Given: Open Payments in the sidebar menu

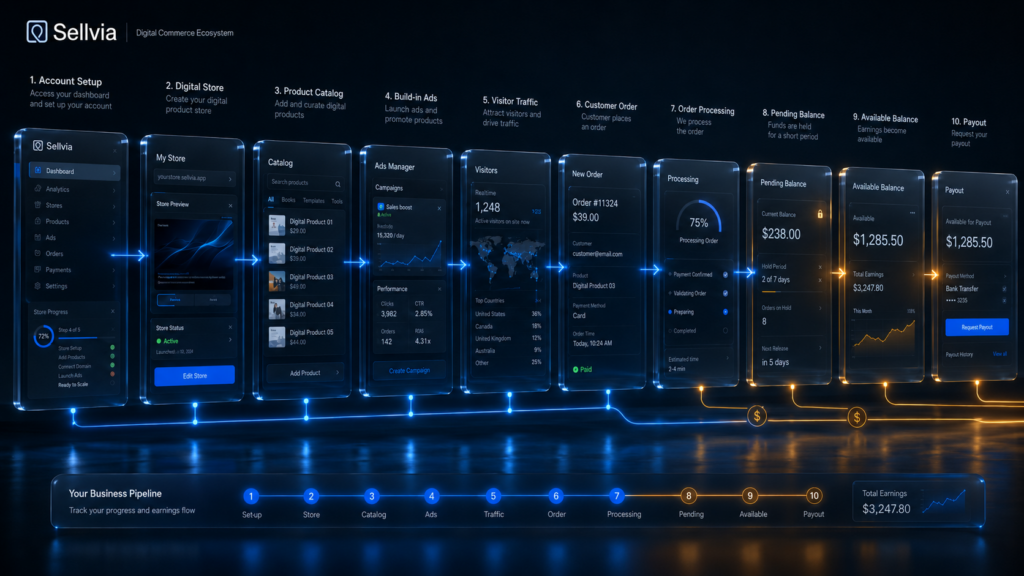Looking at the screenshot, I should [x=74, y=270].
